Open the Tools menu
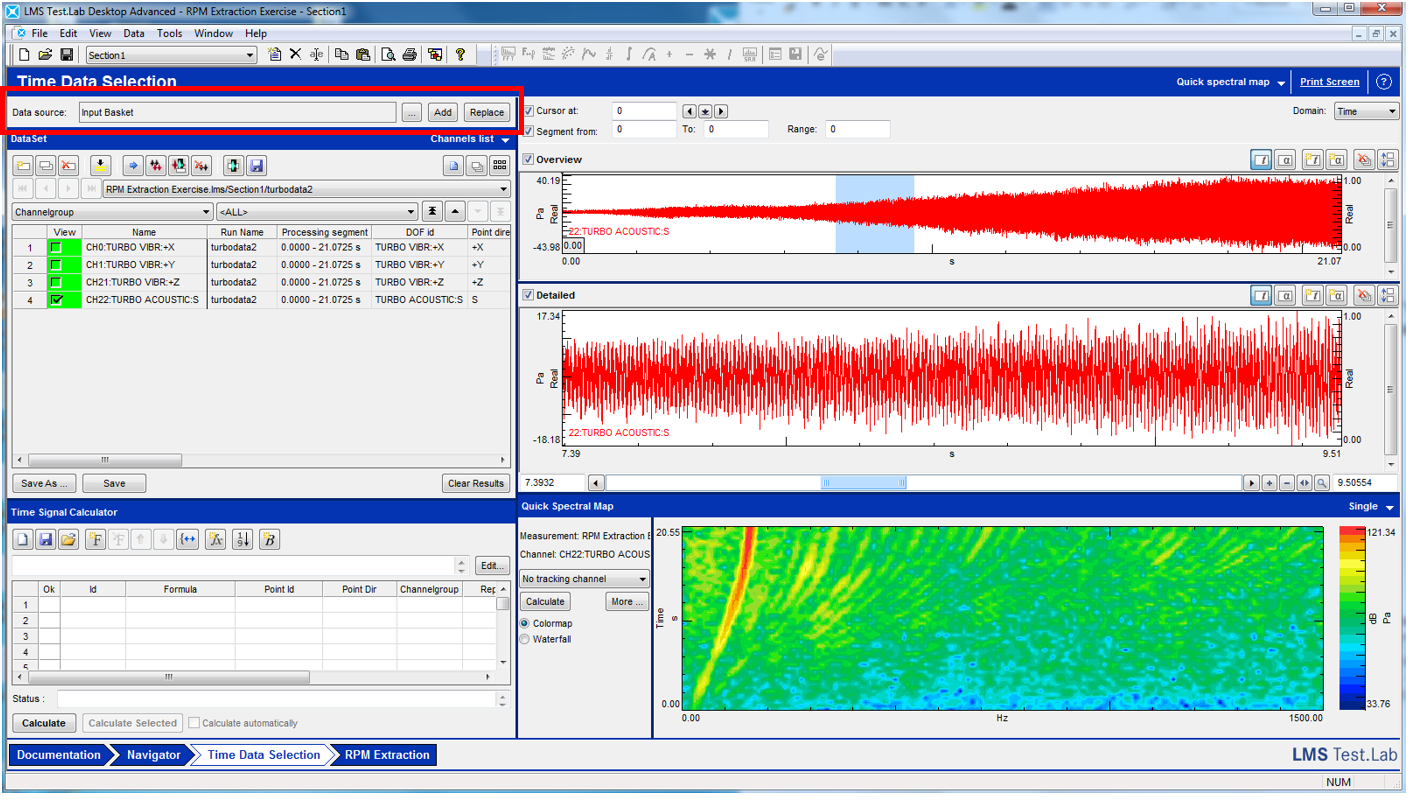 (170, 33)
